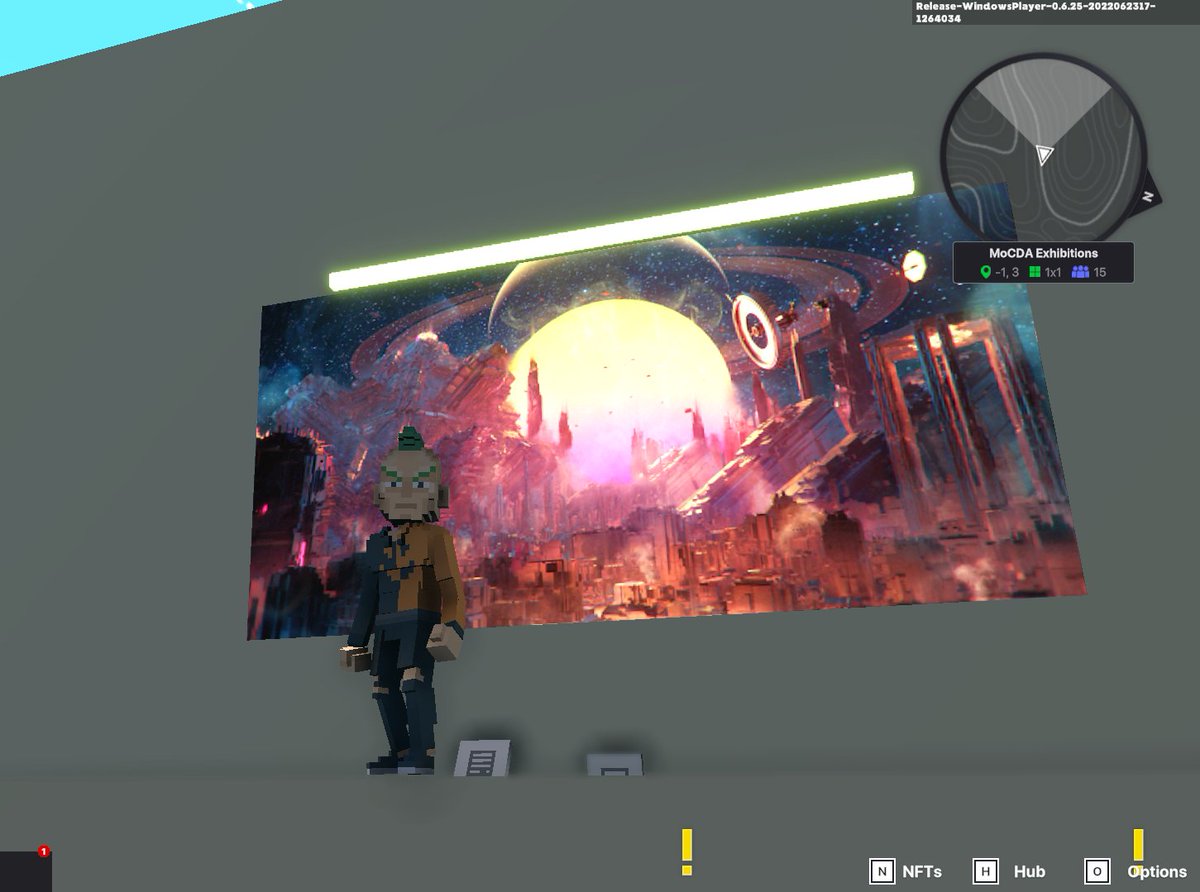Image resolution: width=1200 pixels, height=892 pixels.
Task: Click the O key icon beside Options
Action: tap(1097, 871)
